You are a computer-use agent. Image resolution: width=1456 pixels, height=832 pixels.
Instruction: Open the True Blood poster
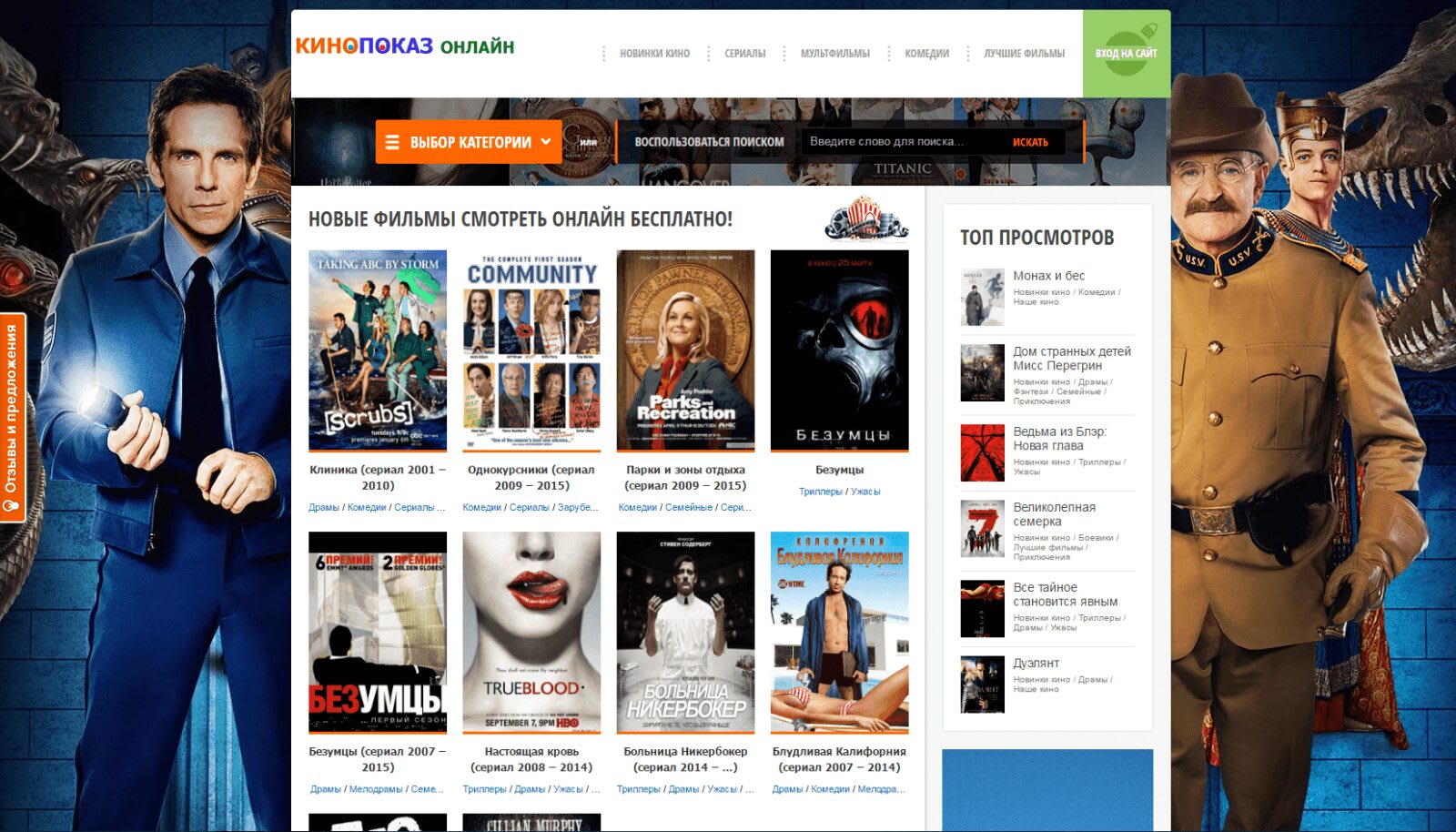coord(531,633)
